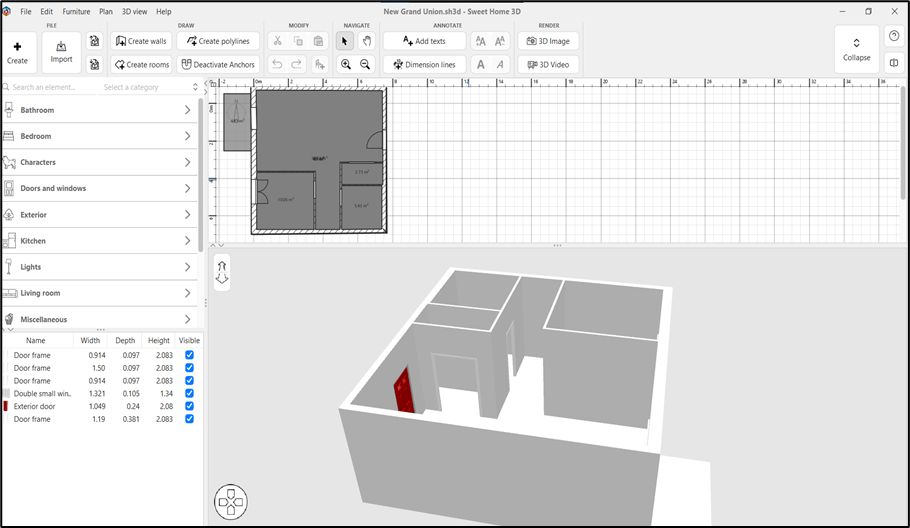Toggle visibility of 1.50 width Door frame
910x528 pixels.
(189, 368)
